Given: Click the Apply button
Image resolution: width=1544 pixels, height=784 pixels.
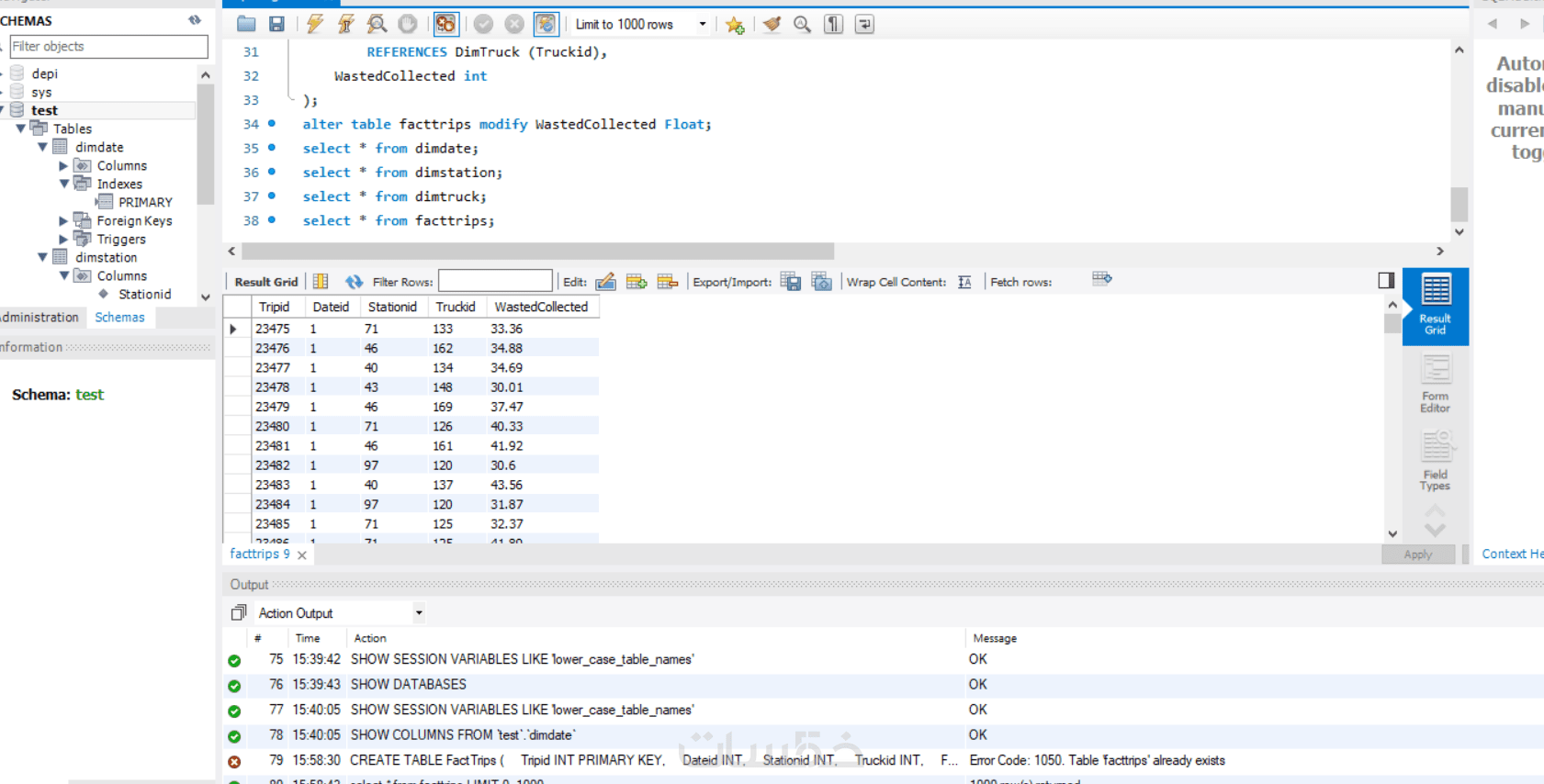Looking at the screenshot, I should pyautogui.click(x=1417, y=554).
